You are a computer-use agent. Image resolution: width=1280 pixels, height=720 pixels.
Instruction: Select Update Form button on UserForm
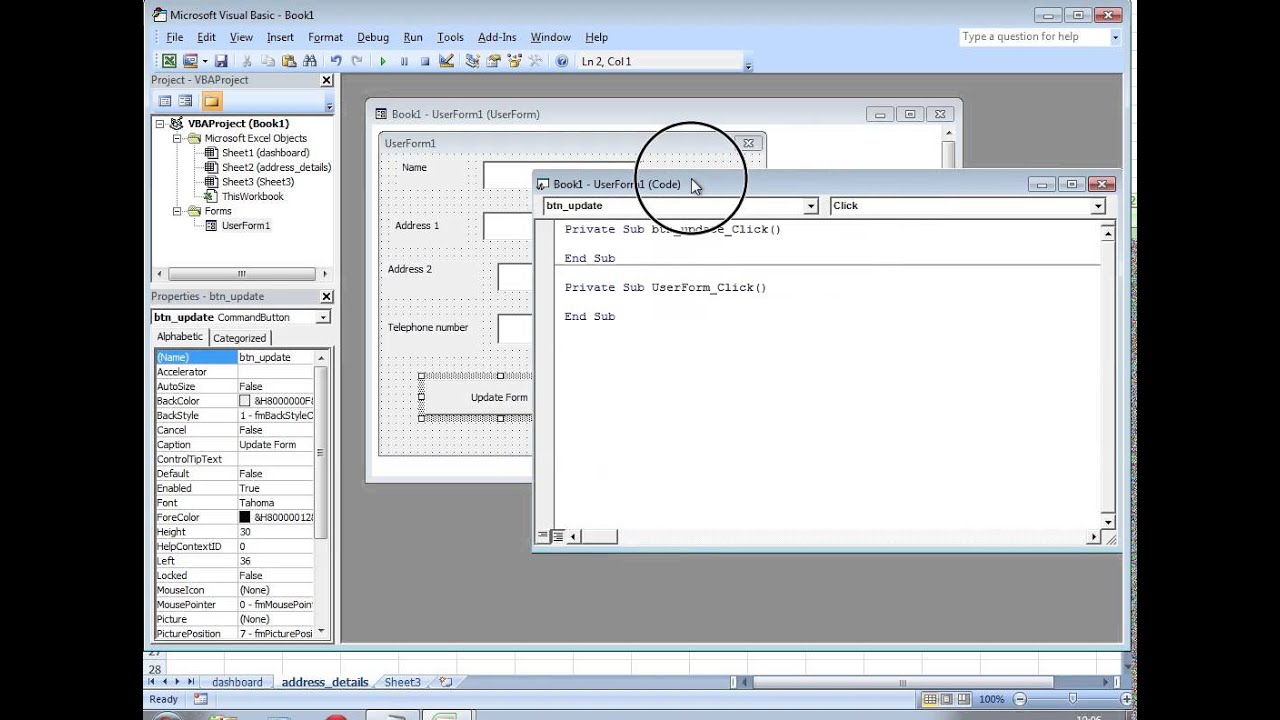coord(477,397)
